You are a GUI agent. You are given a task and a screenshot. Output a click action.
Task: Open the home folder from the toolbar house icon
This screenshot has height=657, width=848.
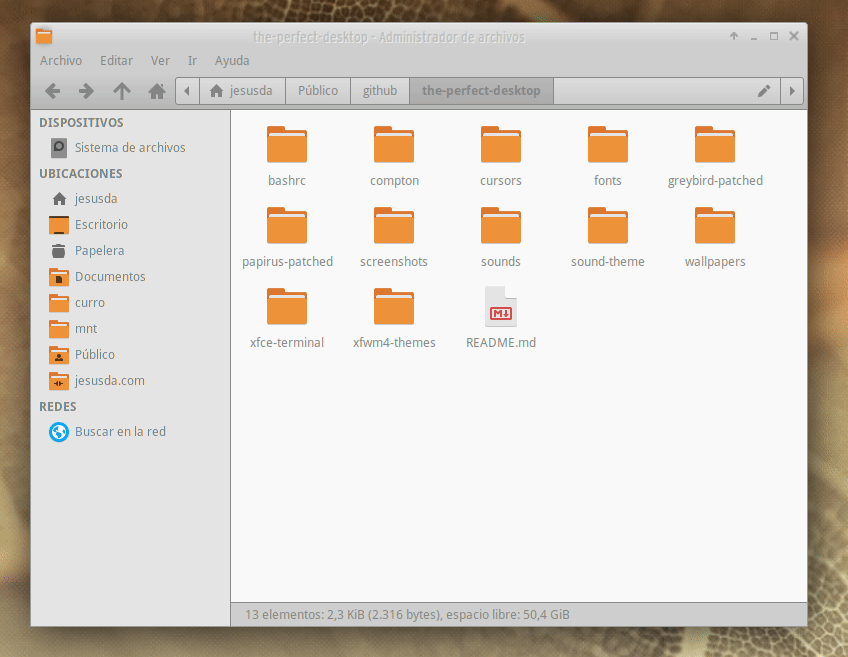coord(157,91)
